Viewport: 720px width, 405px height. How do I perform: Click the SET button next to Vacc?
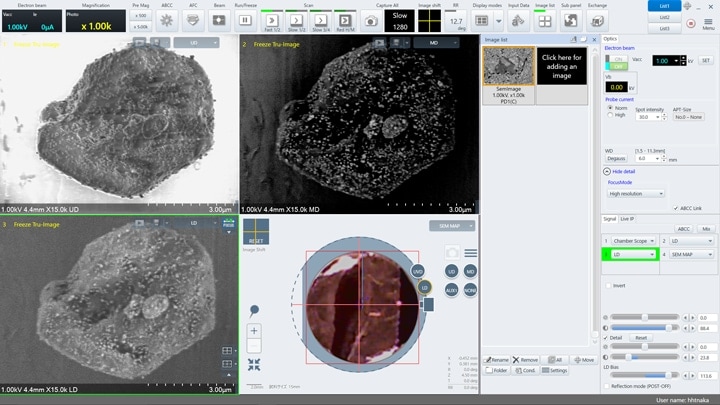(x=705, y=61)
